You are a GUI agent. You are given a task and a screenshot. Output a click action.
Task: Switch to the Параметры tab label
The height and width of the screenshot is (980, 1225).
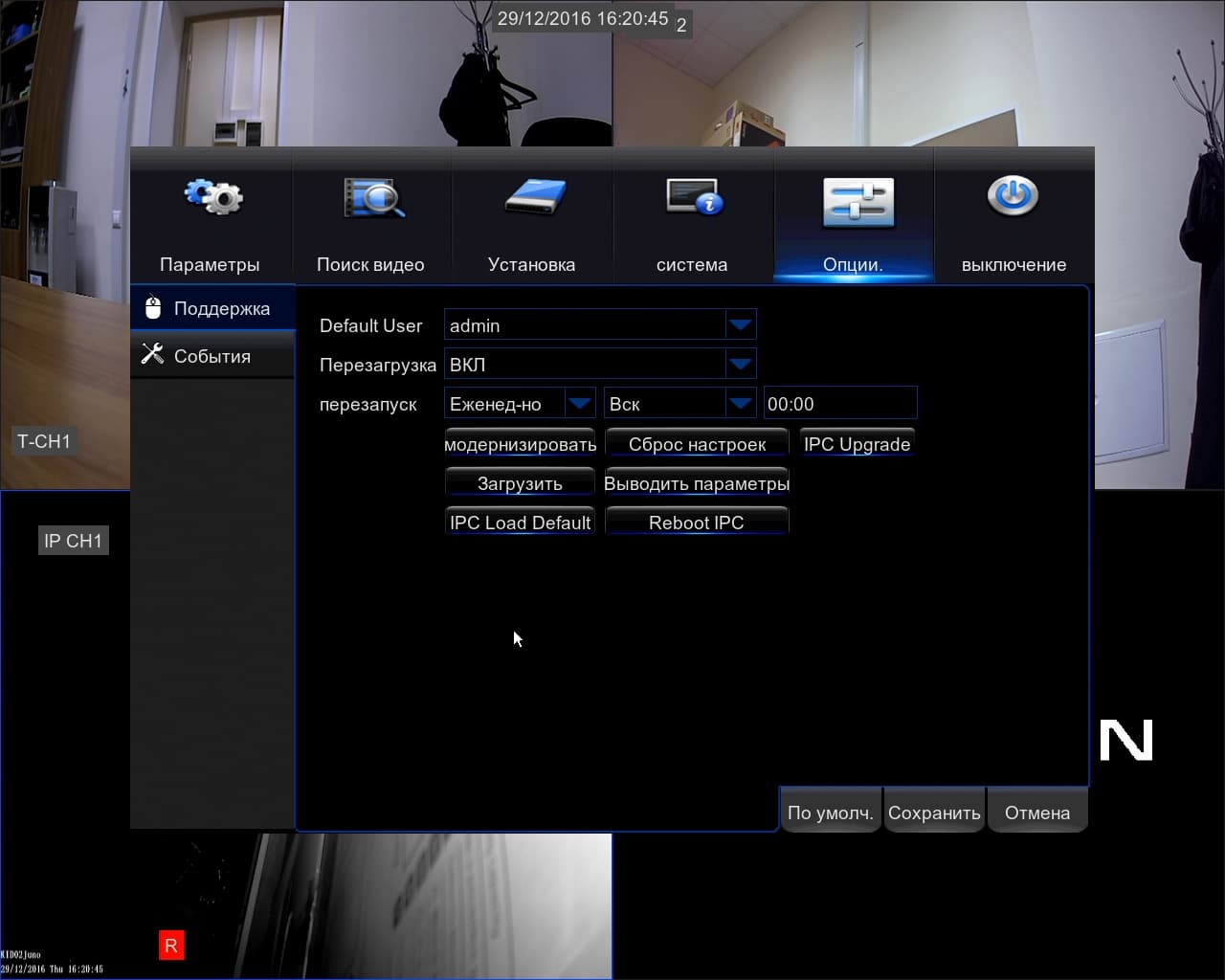(x=210, y=264)
